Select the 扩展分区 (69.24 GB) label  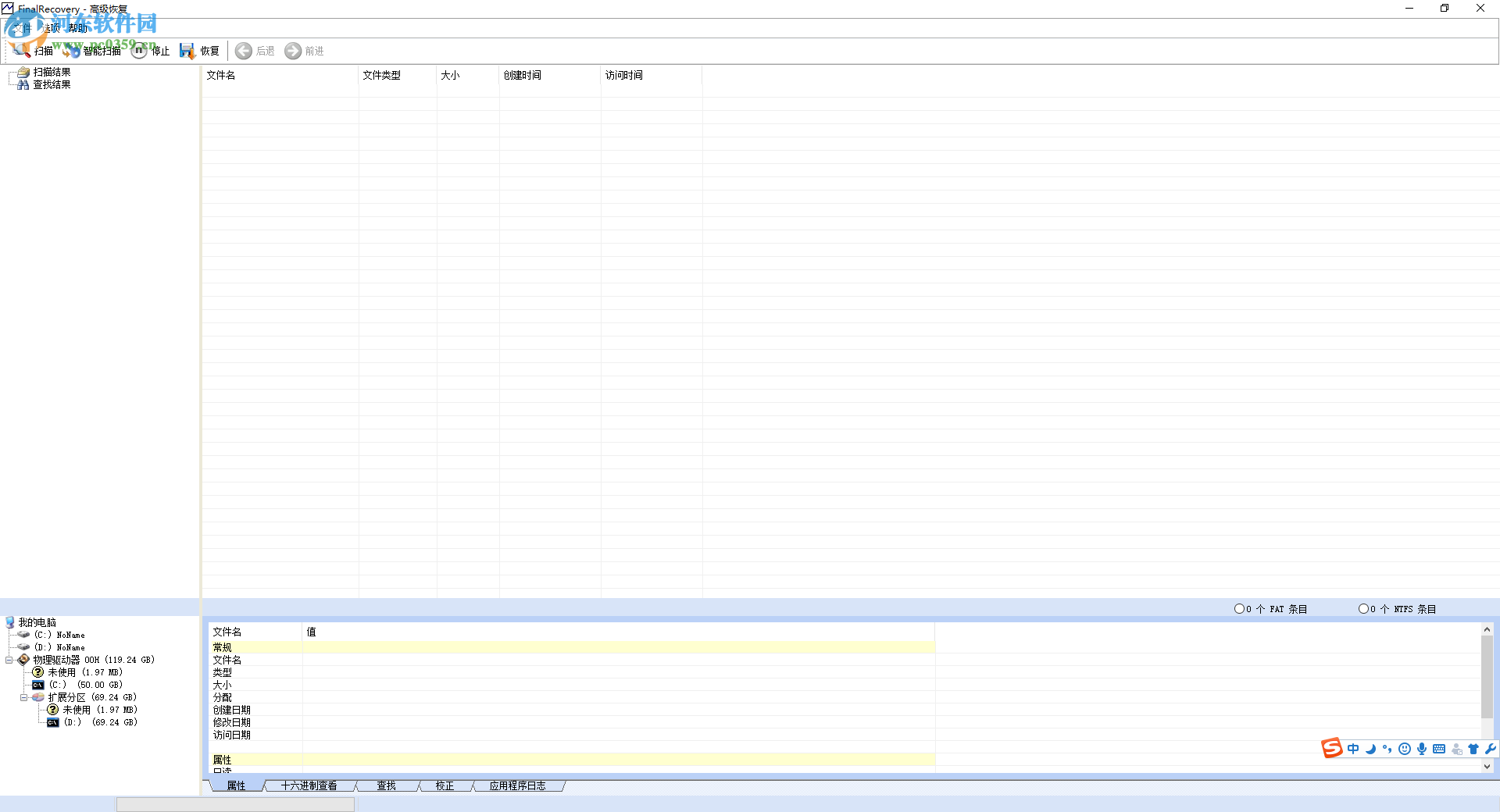92,697
